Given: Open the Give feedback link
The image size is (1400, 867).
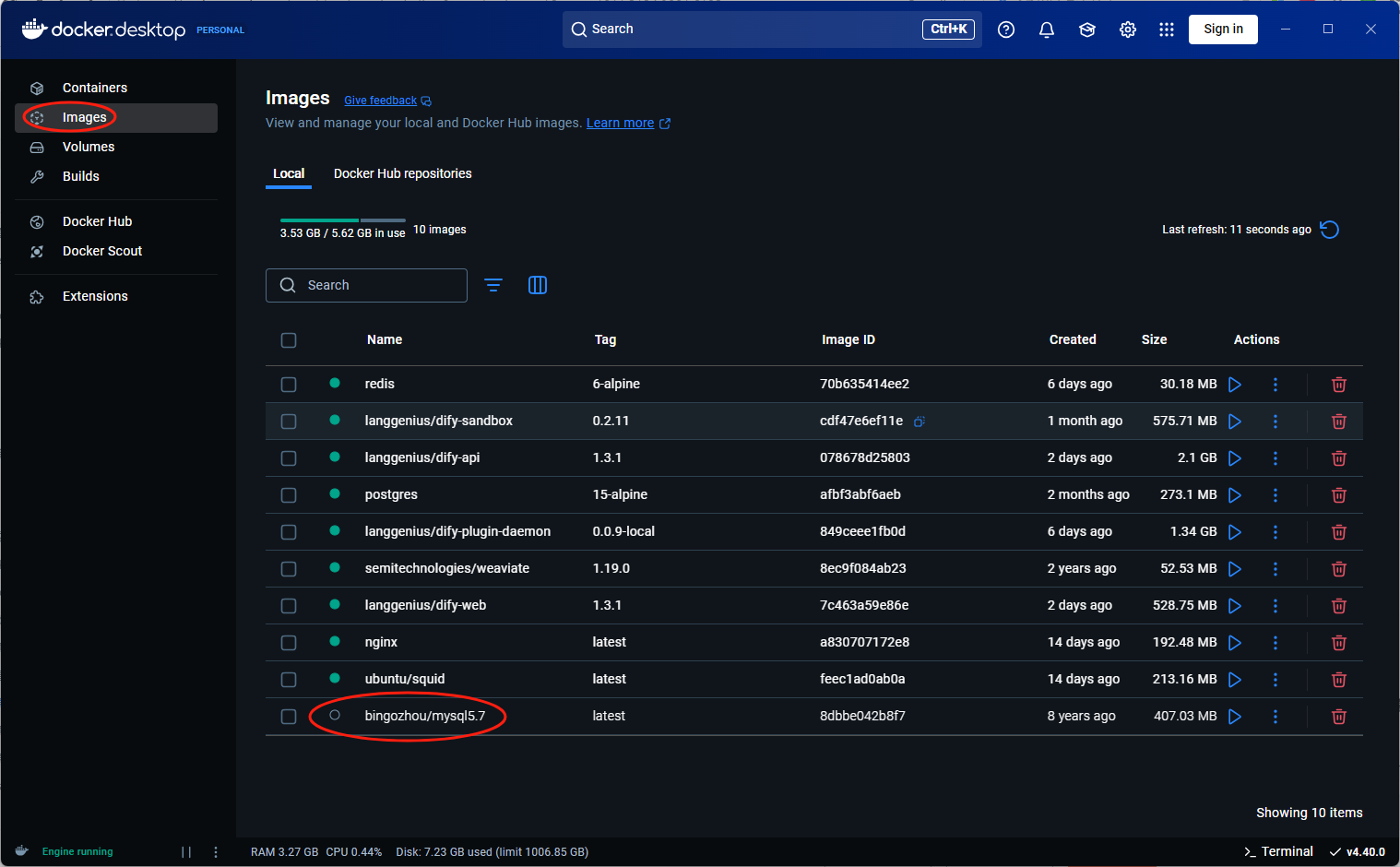Looking at the screenshot, I should click(x=380, y=101).
